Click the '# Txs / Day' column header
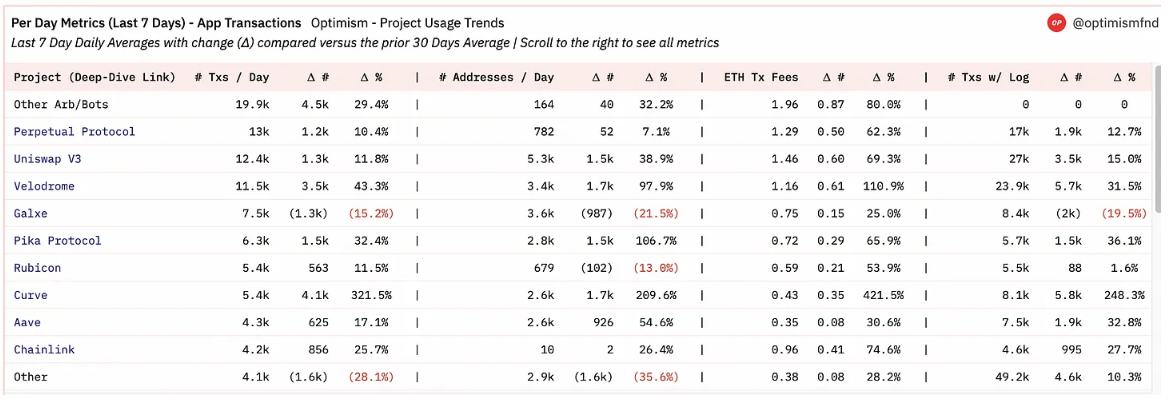This screenshot has width=1170, height=414. click(232, 77)
